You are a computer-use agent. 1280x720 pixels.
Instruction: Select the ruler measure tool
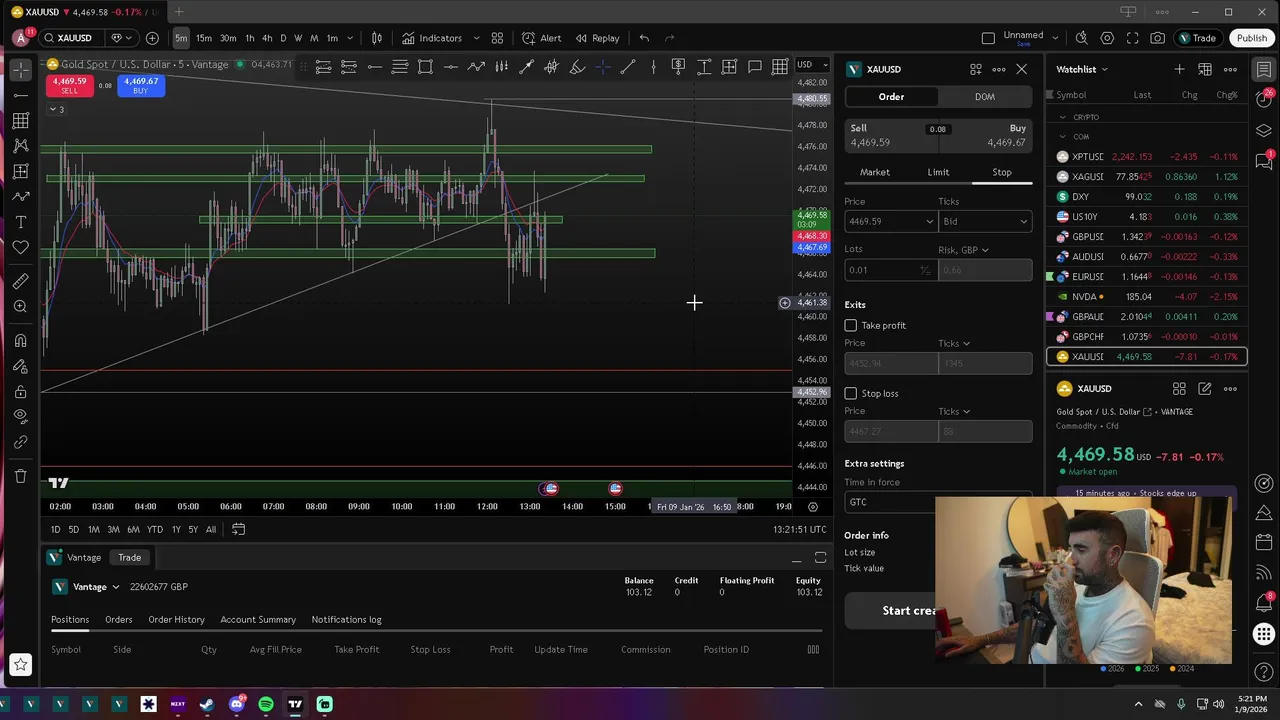click(20, 281)
